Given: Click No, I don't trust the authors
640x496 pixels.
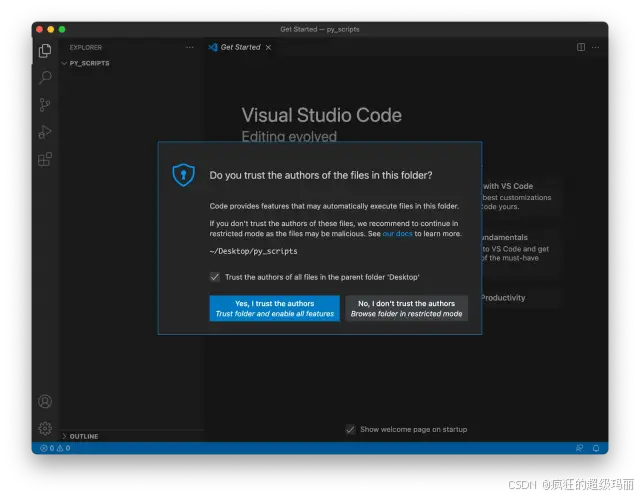Looking at the screenshot, I should click(x=407, y=308).
